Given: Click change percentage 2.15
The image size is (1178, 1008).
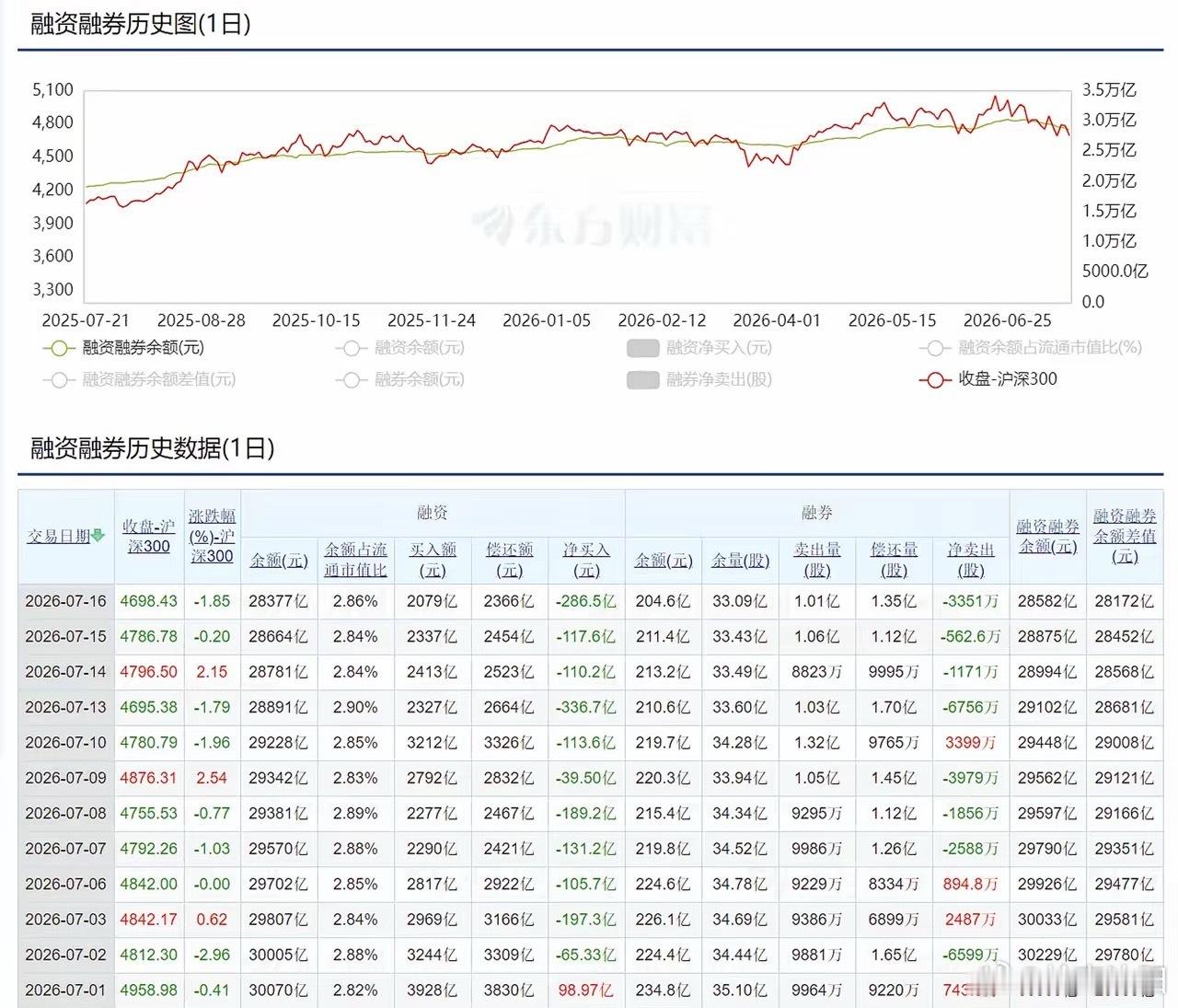Looking at the screenshot, I should pyautogui.click(x=212, y=672).
